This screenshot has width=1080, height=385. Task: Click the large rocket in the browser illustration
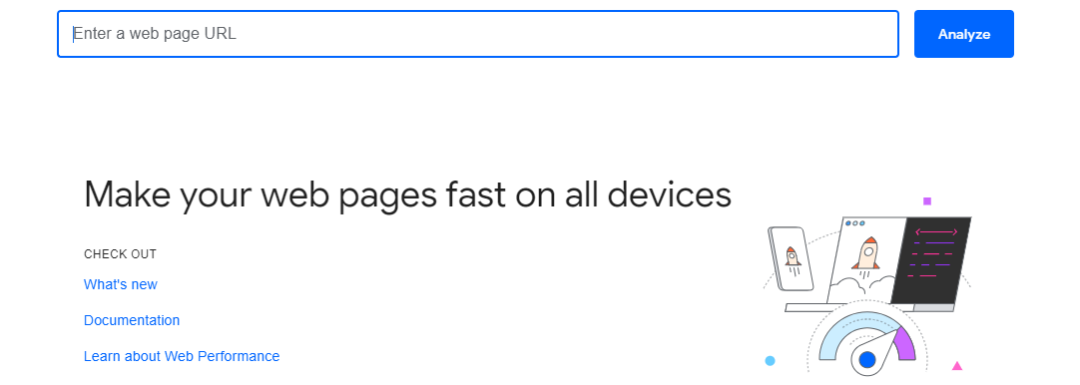pos(866,253)
